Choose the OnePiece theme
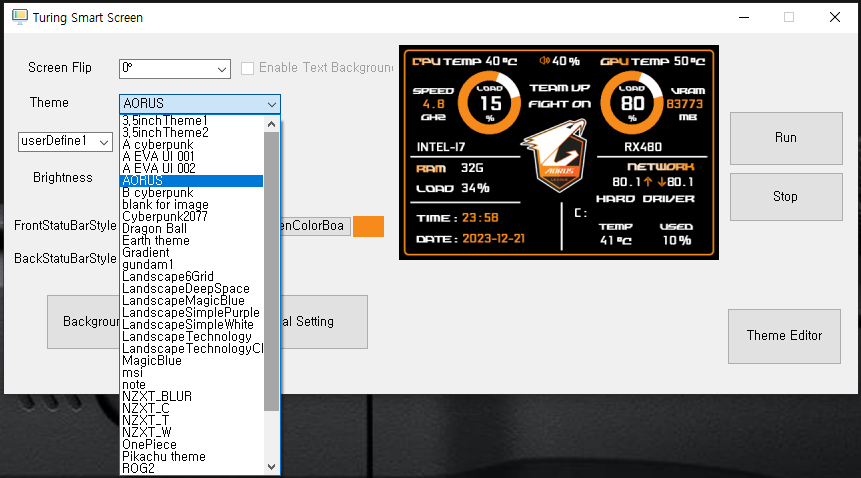This screenshot has height=478, width=861. pyautogui.click(x=191, y=445)
